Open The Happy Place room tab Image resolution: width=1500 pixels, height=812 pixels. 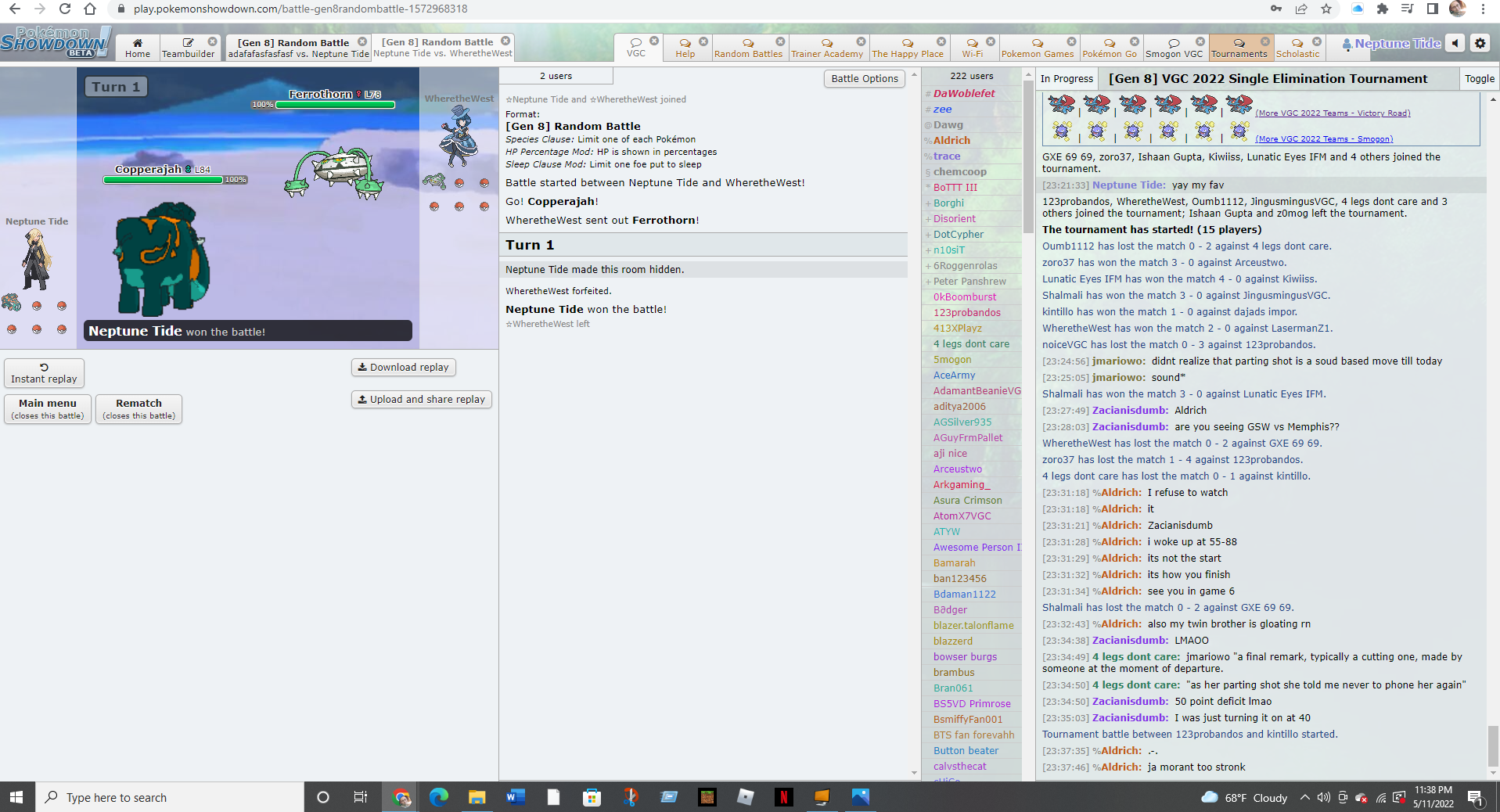[x=908, y=48]
